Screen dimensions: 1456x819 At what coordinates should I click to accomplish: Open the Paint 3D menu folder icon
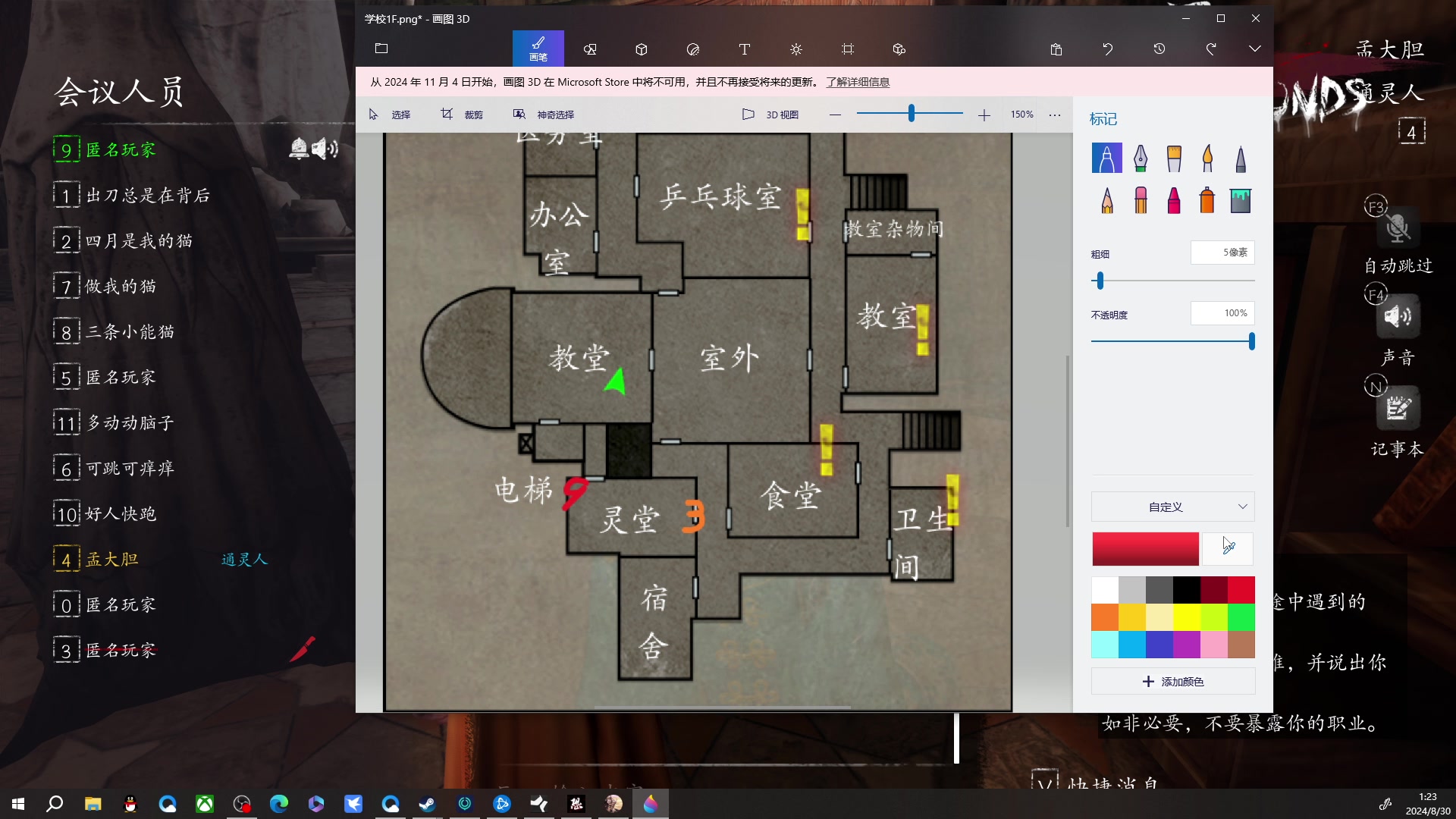click(381, 49)
